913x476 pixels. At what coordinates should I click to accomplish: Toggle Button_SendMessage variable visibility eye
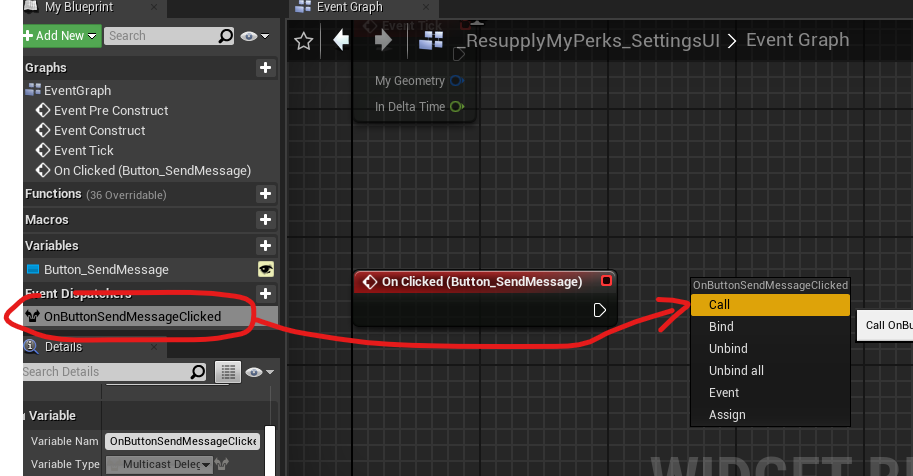coord(266,269)
